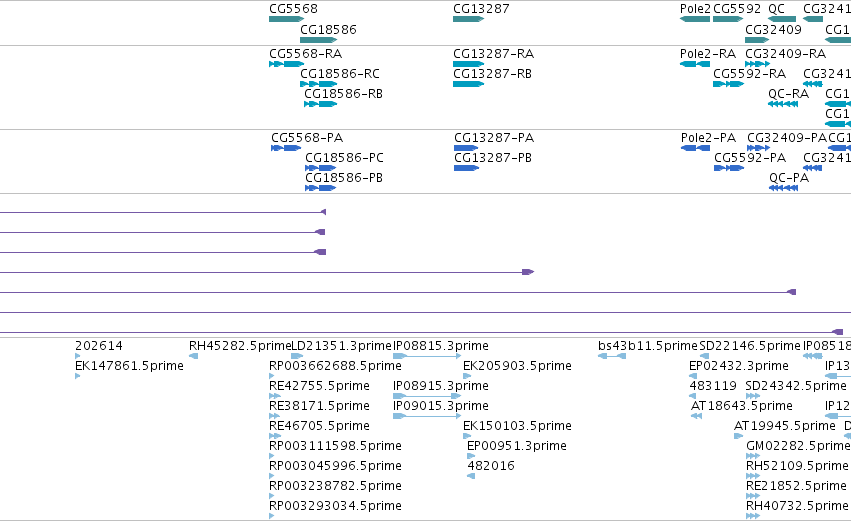Click the CG5568 gene label
This screenshot has width=851, height=521.
(x=294, y=9)
